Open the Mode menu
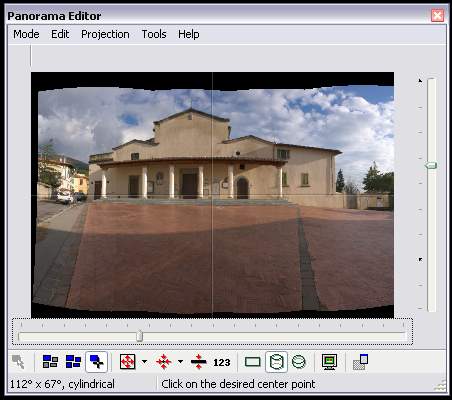This screenshot has width=452, height=400. [x=26, y=34]
